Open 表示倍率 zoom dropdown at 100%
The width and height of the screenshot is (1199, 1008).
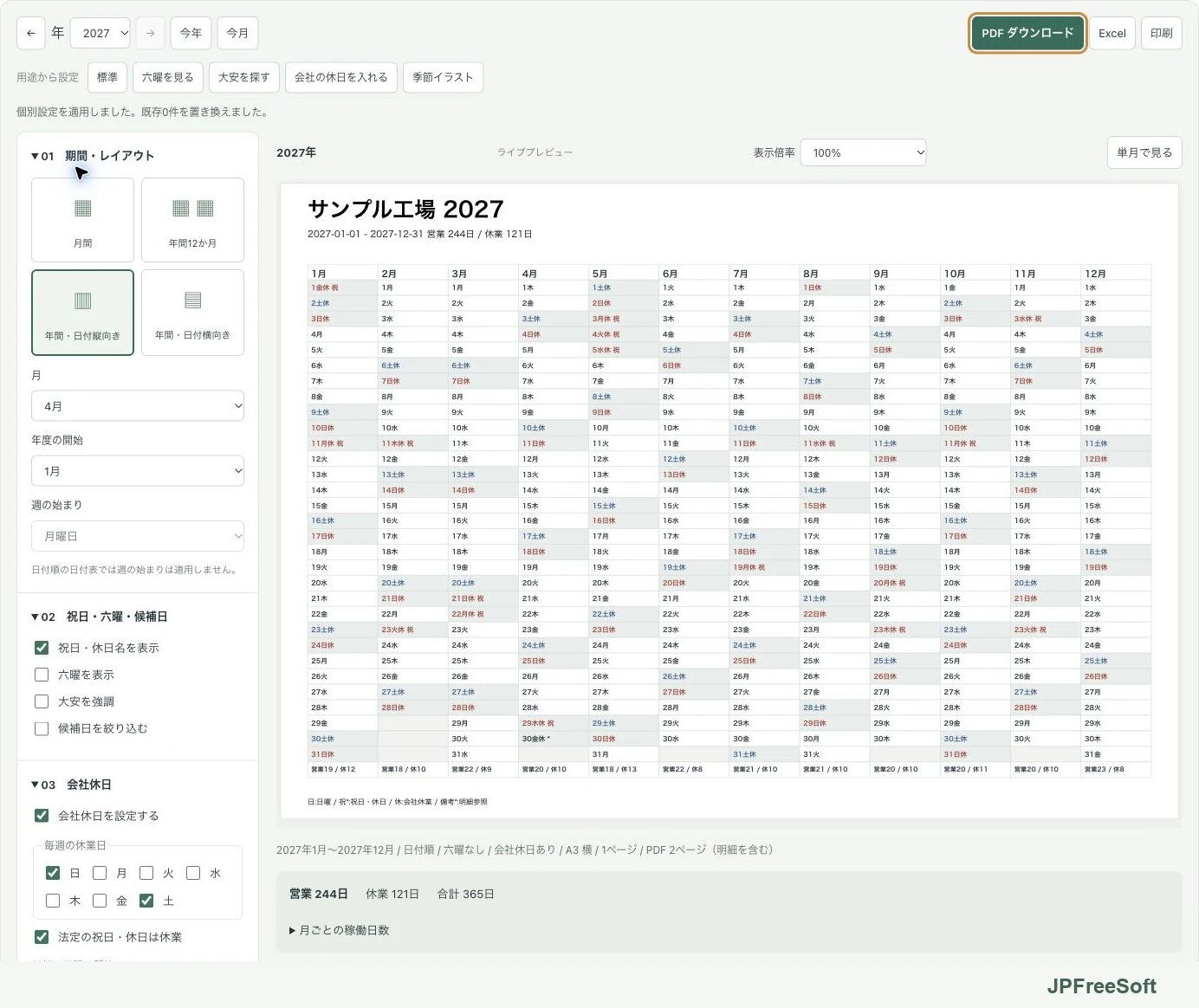point(864,153)
